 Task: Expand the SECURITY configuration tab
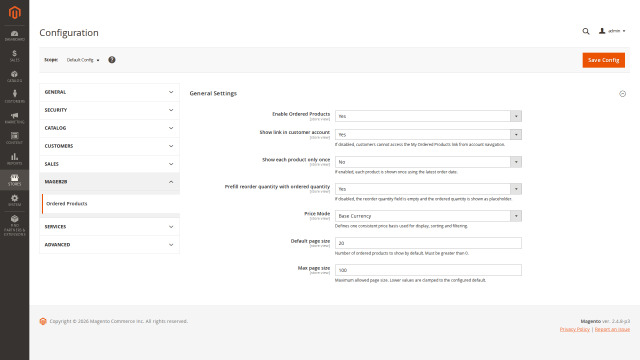pos(109,110)
